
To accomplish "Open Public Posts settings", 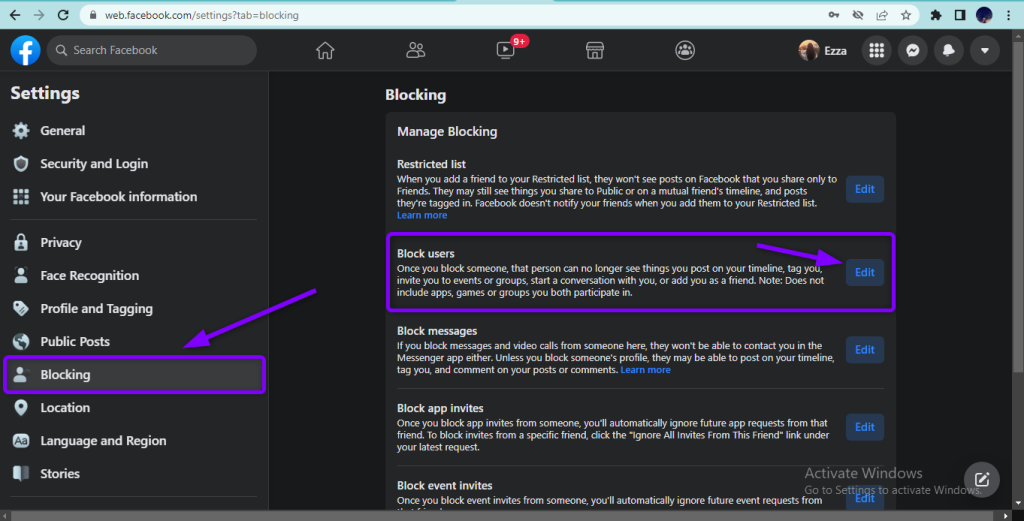I will [x=134, y=341].
